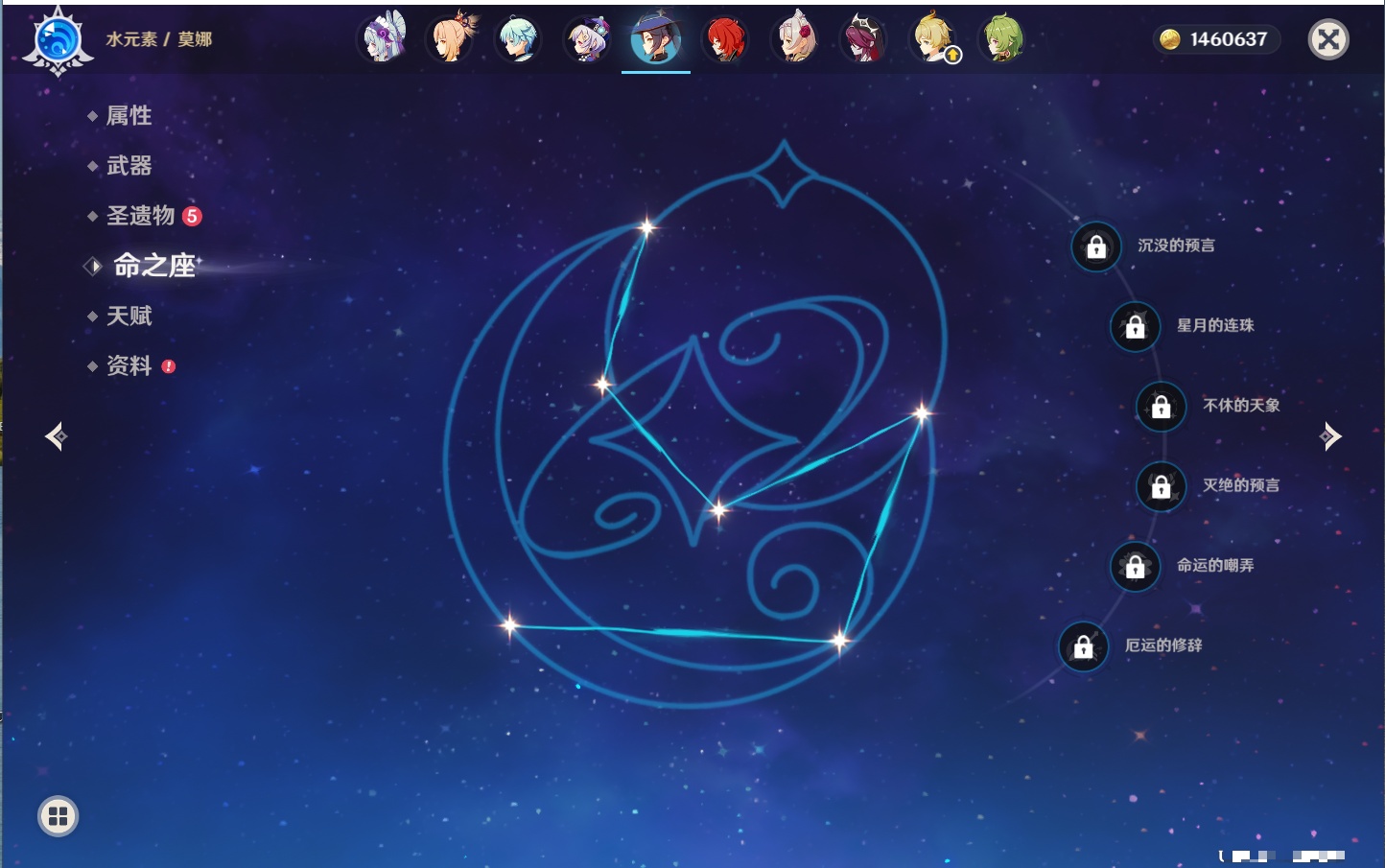Click the red 5 badge on 圣遗物
Viewport: 1385px width, 868px height.
coord(192,216)
